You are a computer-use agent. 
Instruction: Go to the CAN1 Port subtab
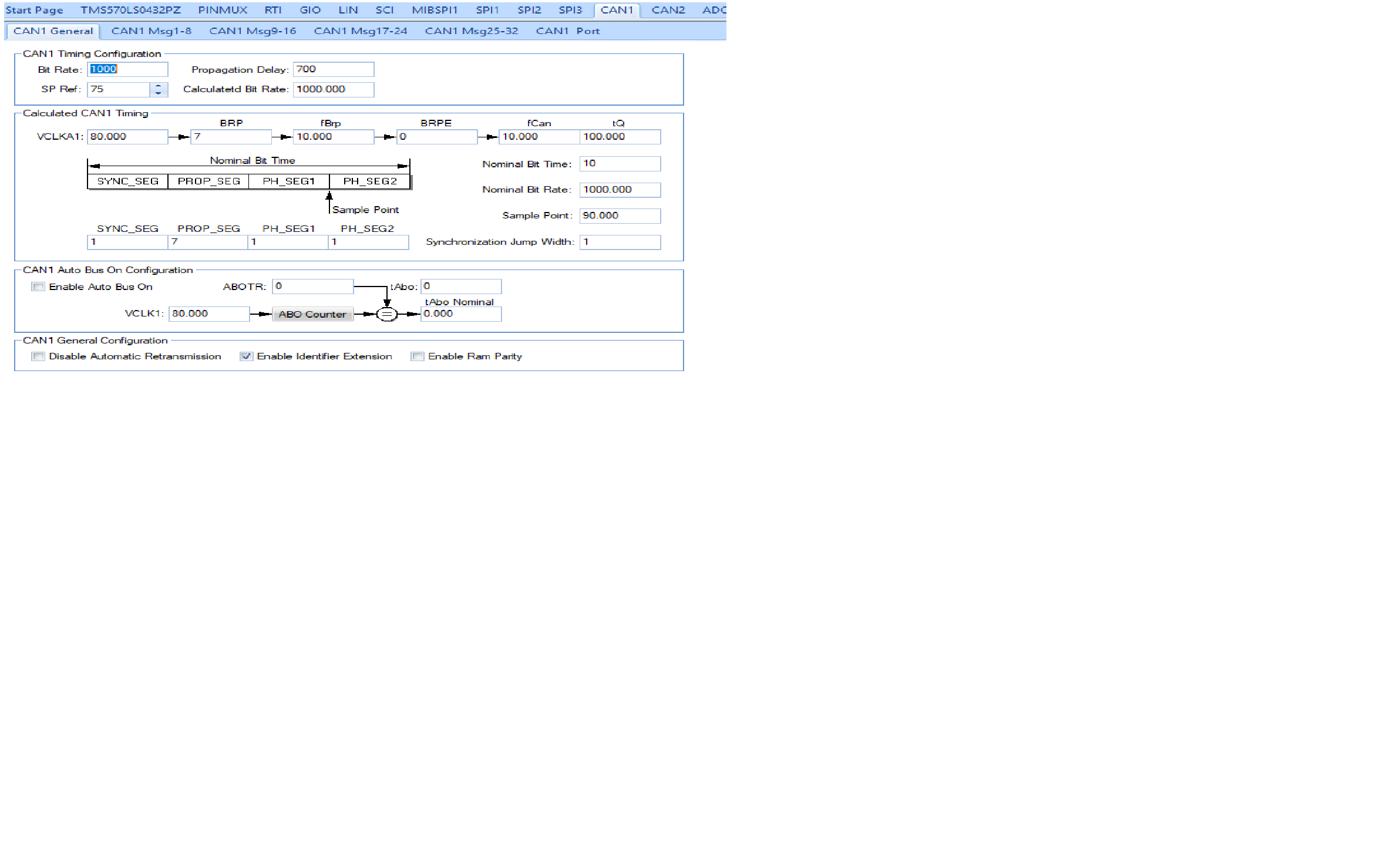pos(567,31)
